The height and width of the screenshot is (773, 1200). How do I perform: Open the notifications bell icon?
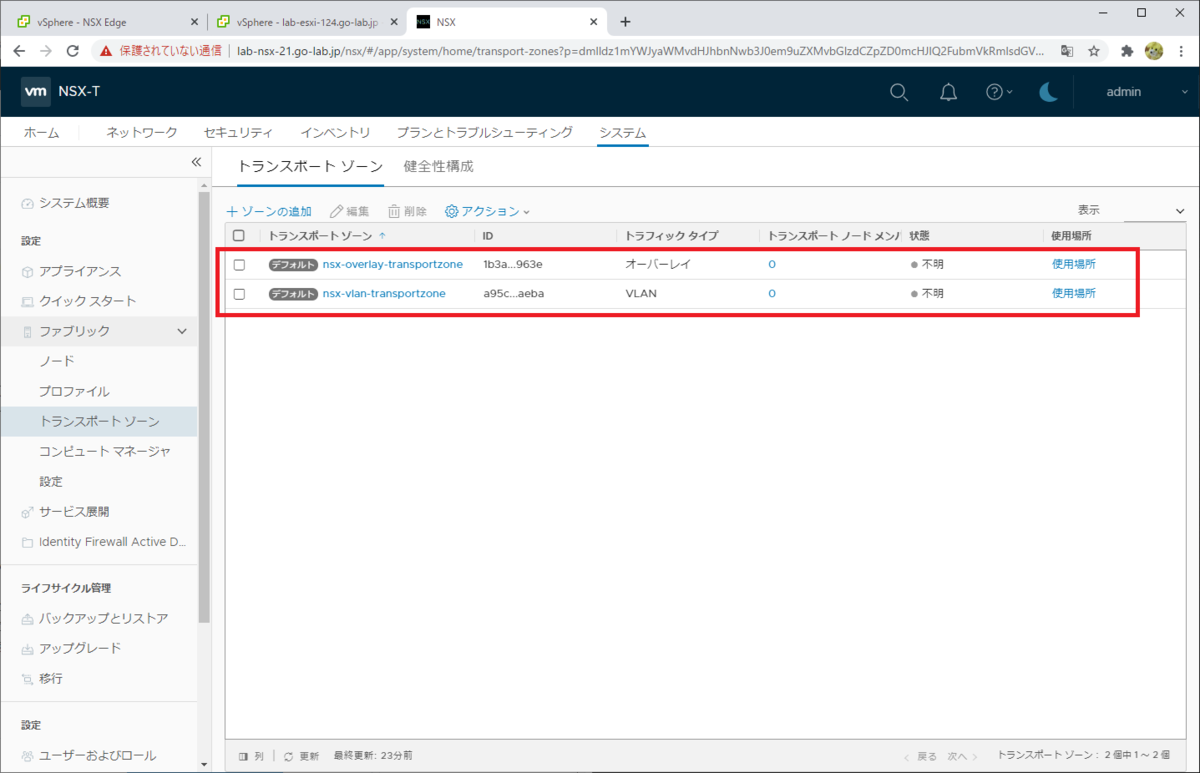pyautogui.click(x=948, y=92)
